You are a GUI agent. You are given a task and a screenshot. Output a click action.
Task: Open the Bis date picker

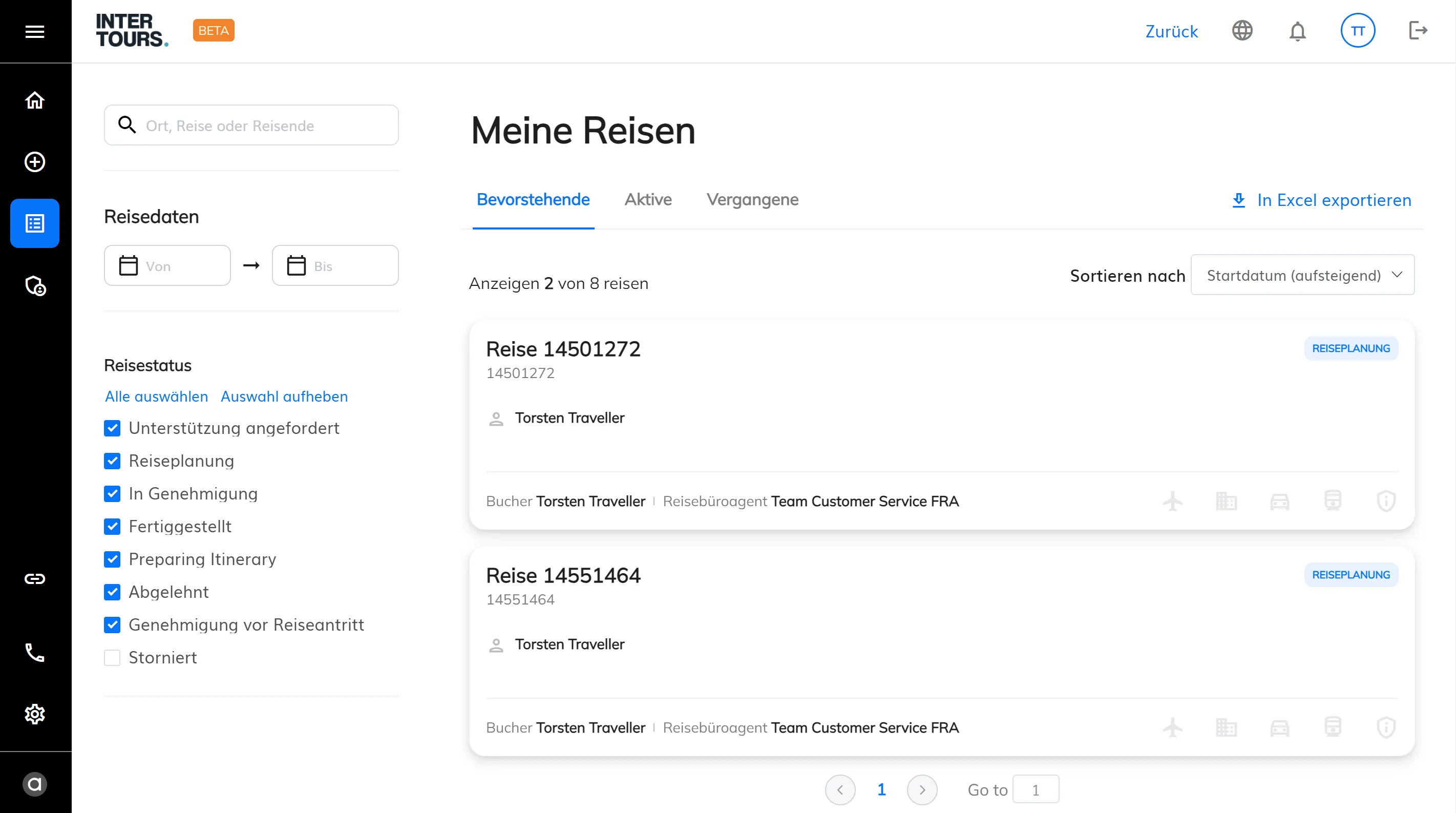(334, 265)
